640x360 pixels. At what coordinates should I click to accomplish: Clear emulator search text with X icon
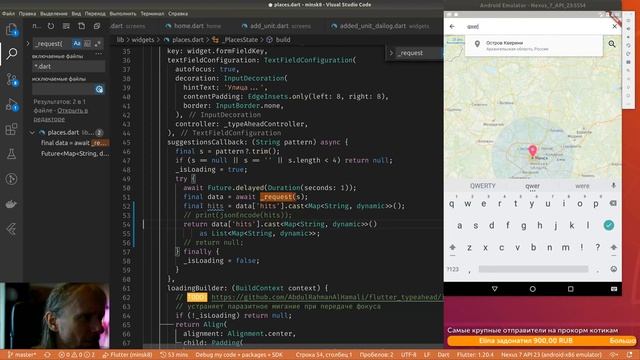point(614,27)
